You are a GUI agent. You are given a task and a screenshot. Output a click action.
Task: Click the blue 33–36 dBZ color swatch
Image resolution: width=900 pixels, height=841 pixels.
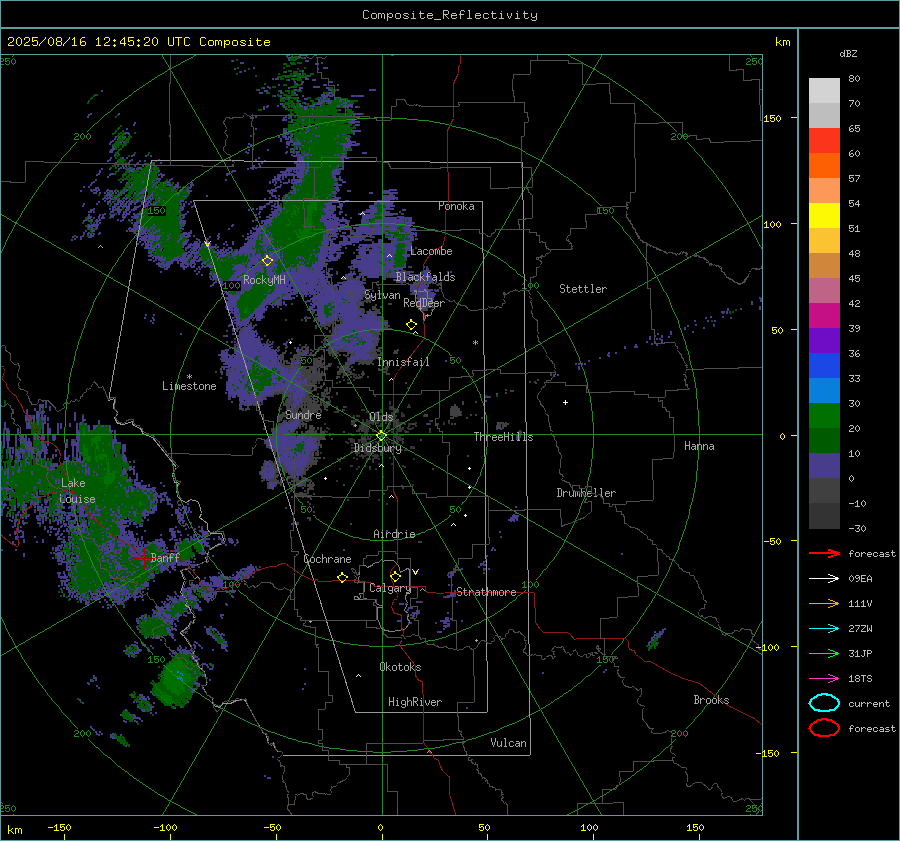(824, 366)
